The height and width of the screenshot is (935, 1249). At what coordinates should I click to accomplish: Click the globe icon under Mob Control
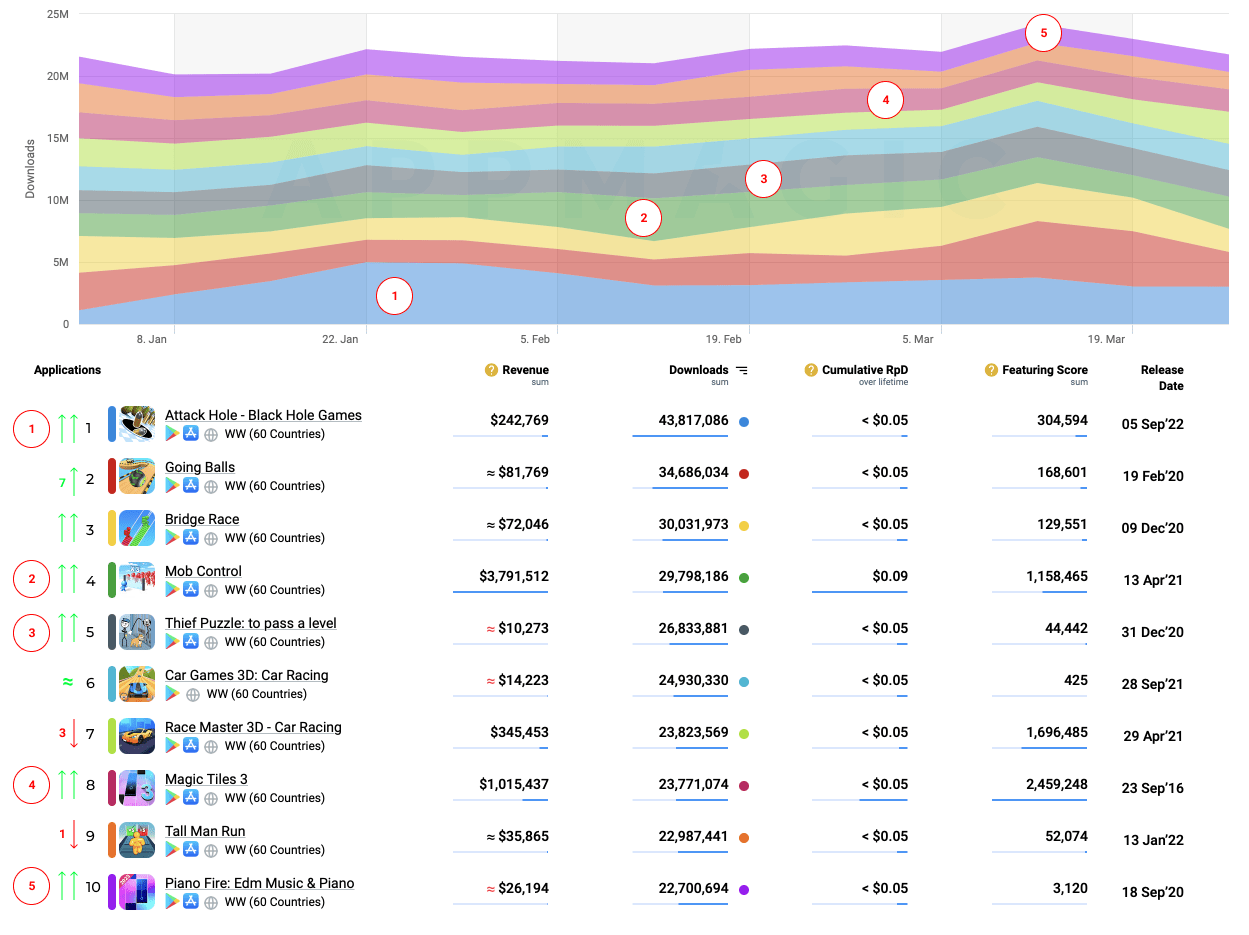point(210,590)
